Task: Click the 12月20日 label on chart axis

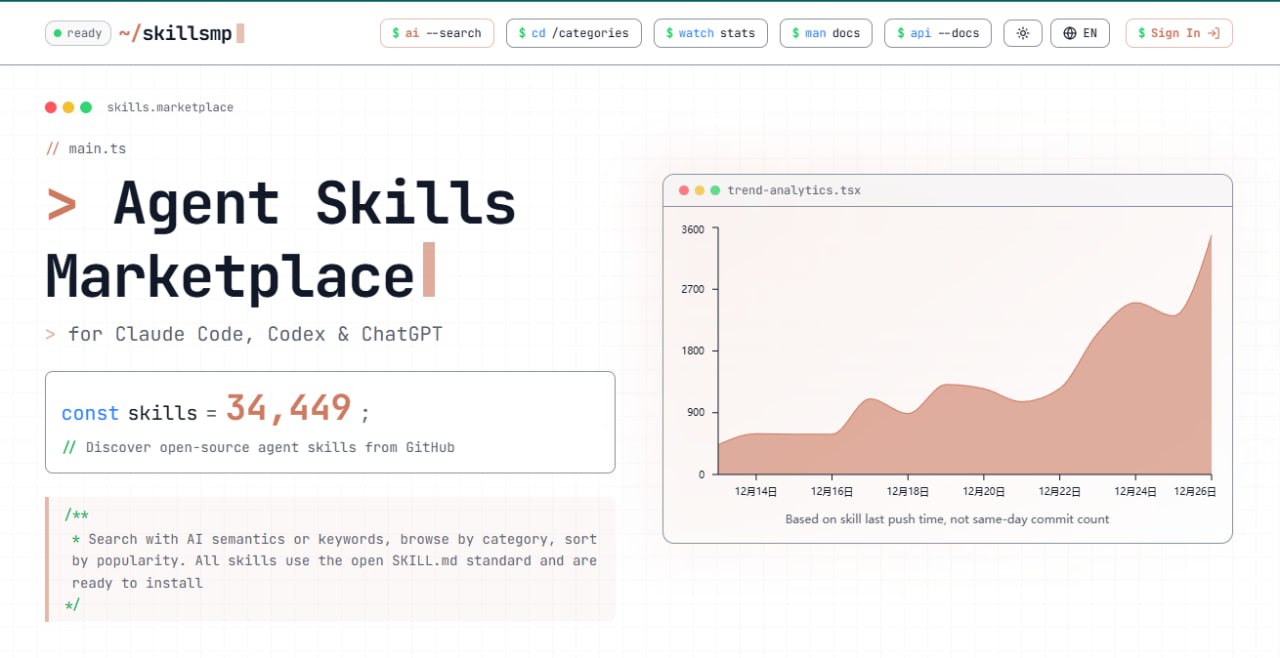Action: click(983, 492)
